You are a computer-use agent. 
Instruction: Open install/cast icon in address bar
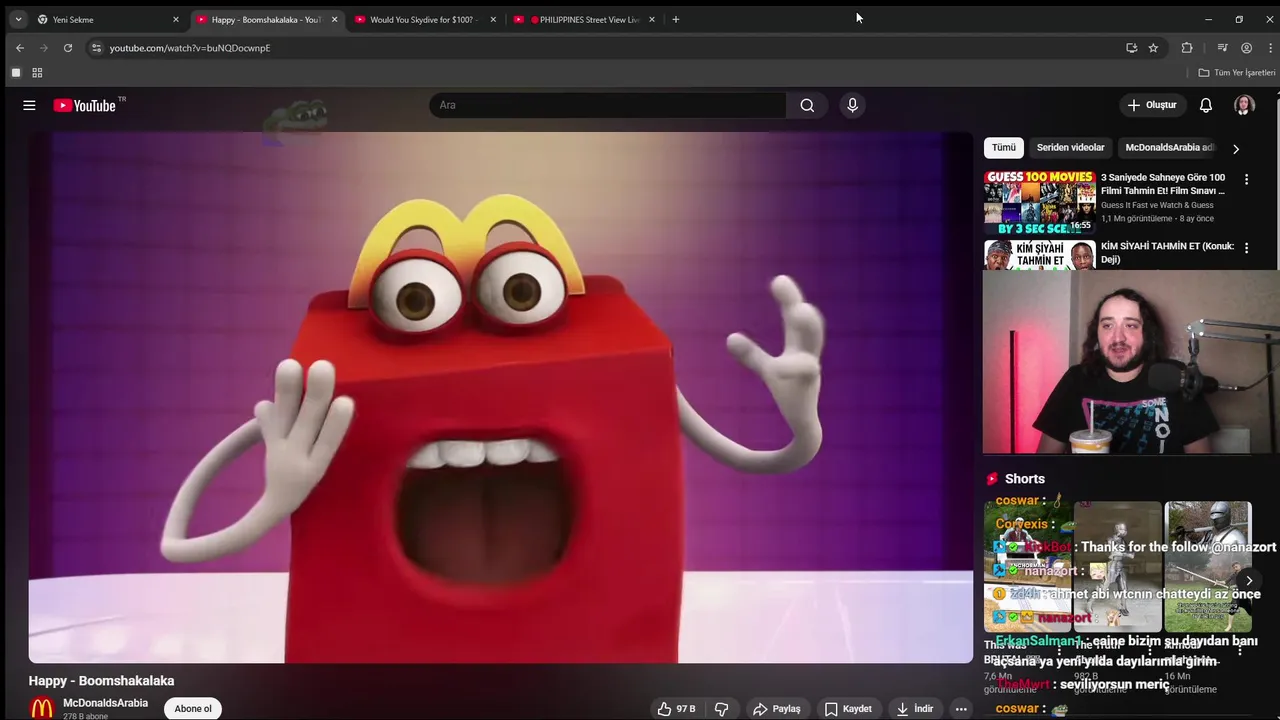1131,48
